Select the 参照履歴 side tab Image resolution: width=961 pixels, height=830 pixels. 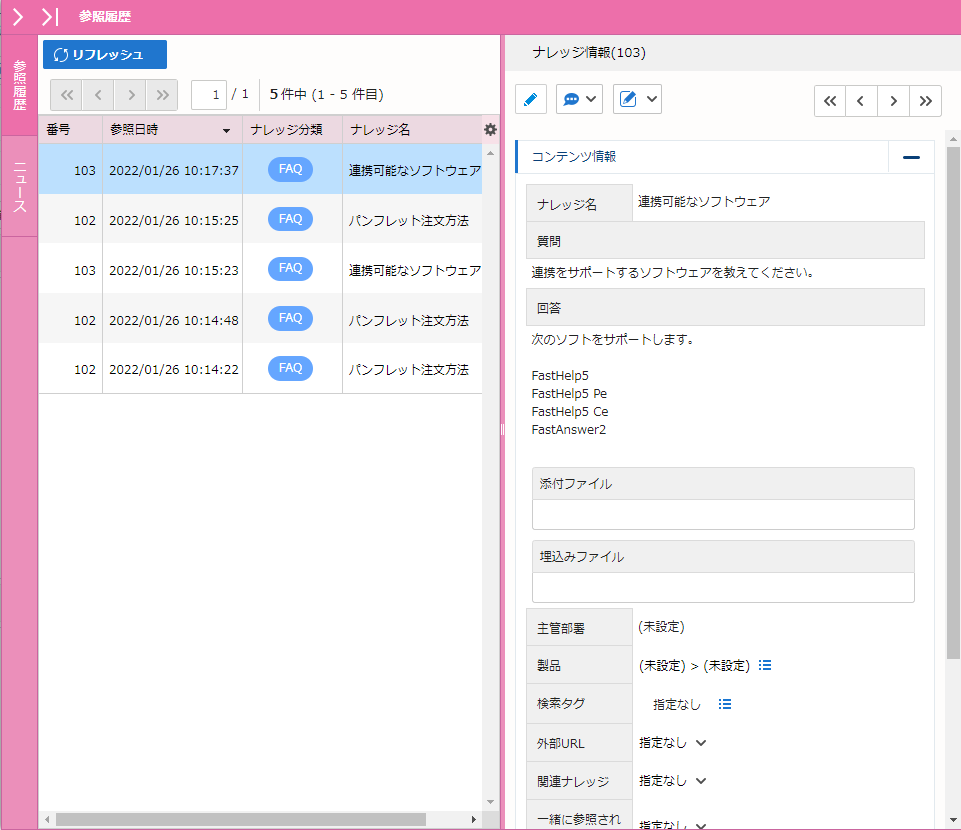tap(20, 85)
